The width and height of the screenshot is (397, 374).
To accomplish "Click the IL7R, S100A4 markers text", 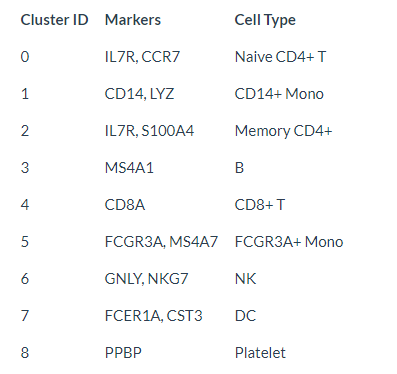I will coord(149,131).
